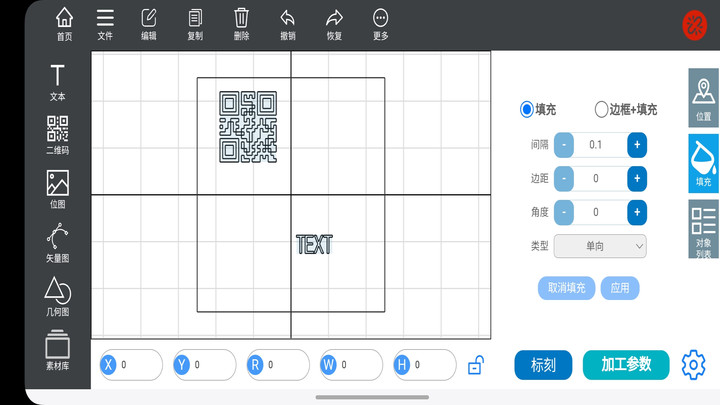Select the 矢量图 vector tool
The image size is (720, 405).
click(57, 243)
